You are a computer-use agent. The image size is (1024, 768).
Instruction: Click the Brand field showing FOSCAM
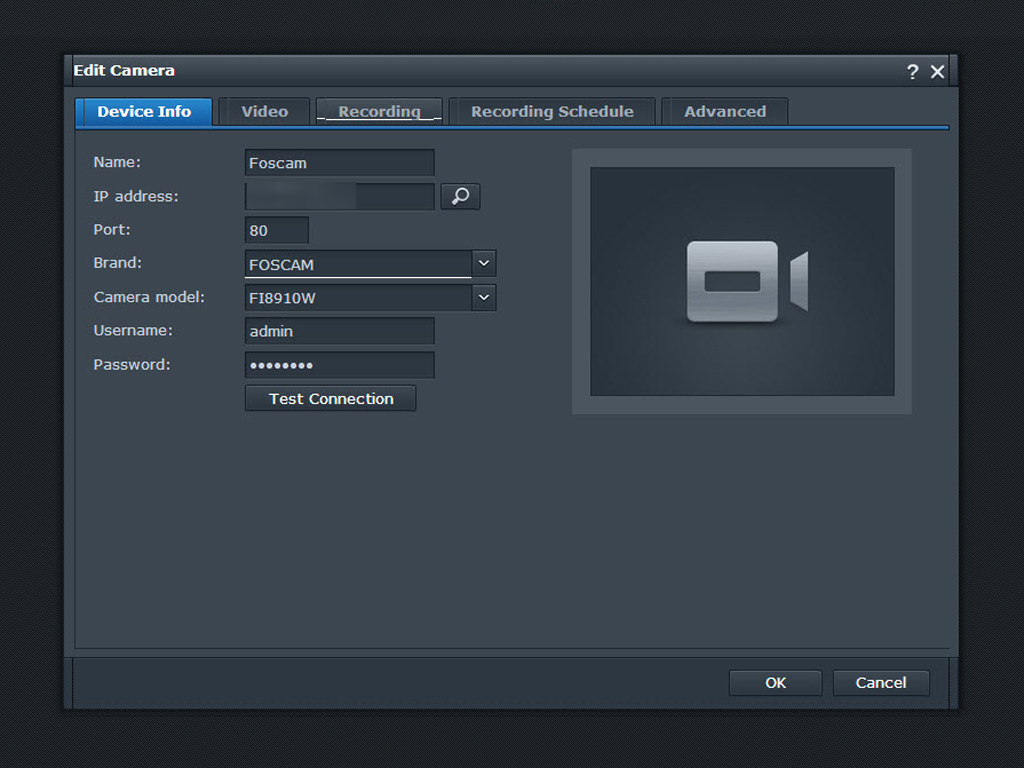tap(358, 264)
